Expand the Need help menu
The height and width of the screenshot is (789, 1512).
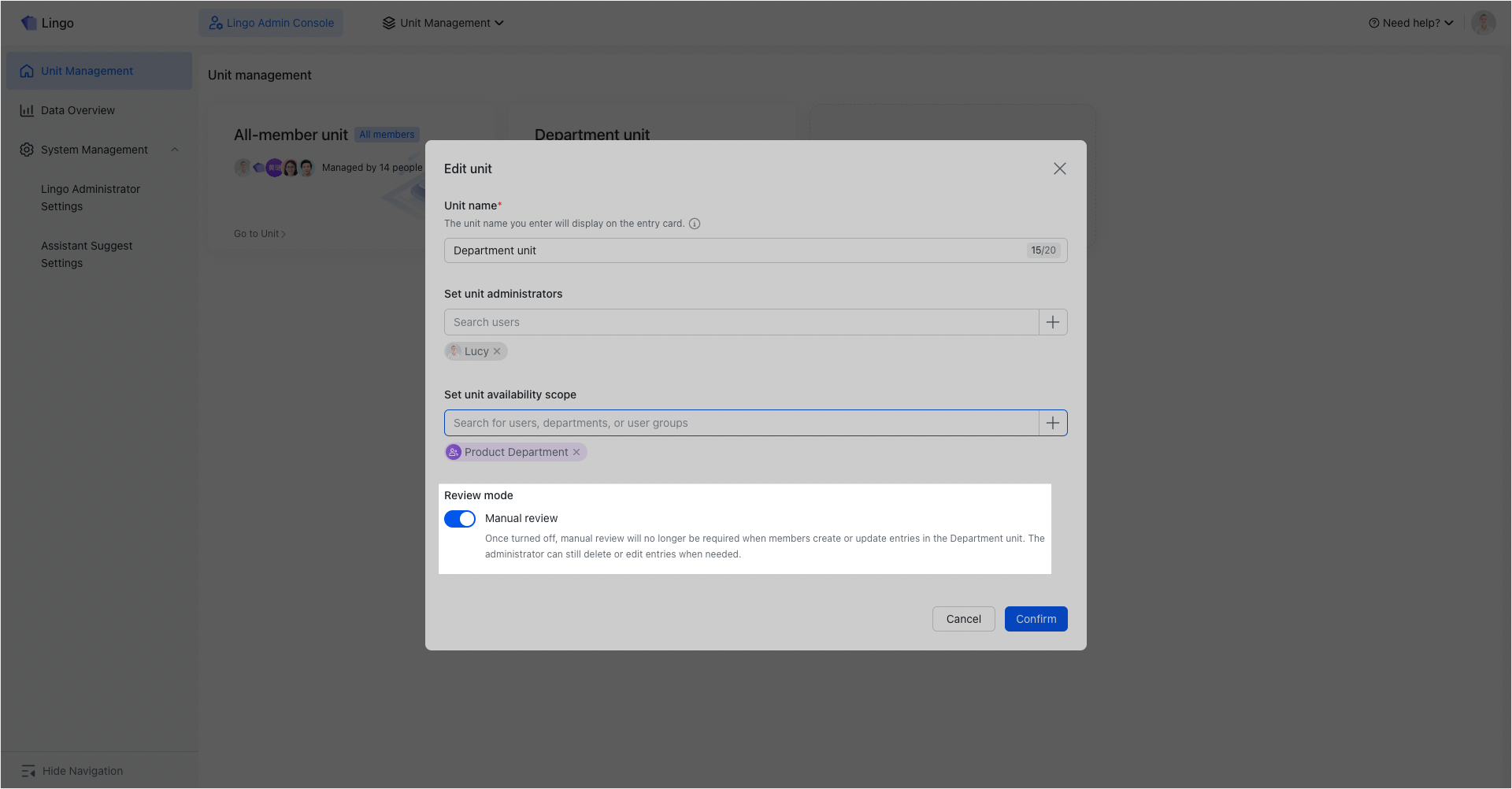pyautogui.click(x=1410, y=23)
